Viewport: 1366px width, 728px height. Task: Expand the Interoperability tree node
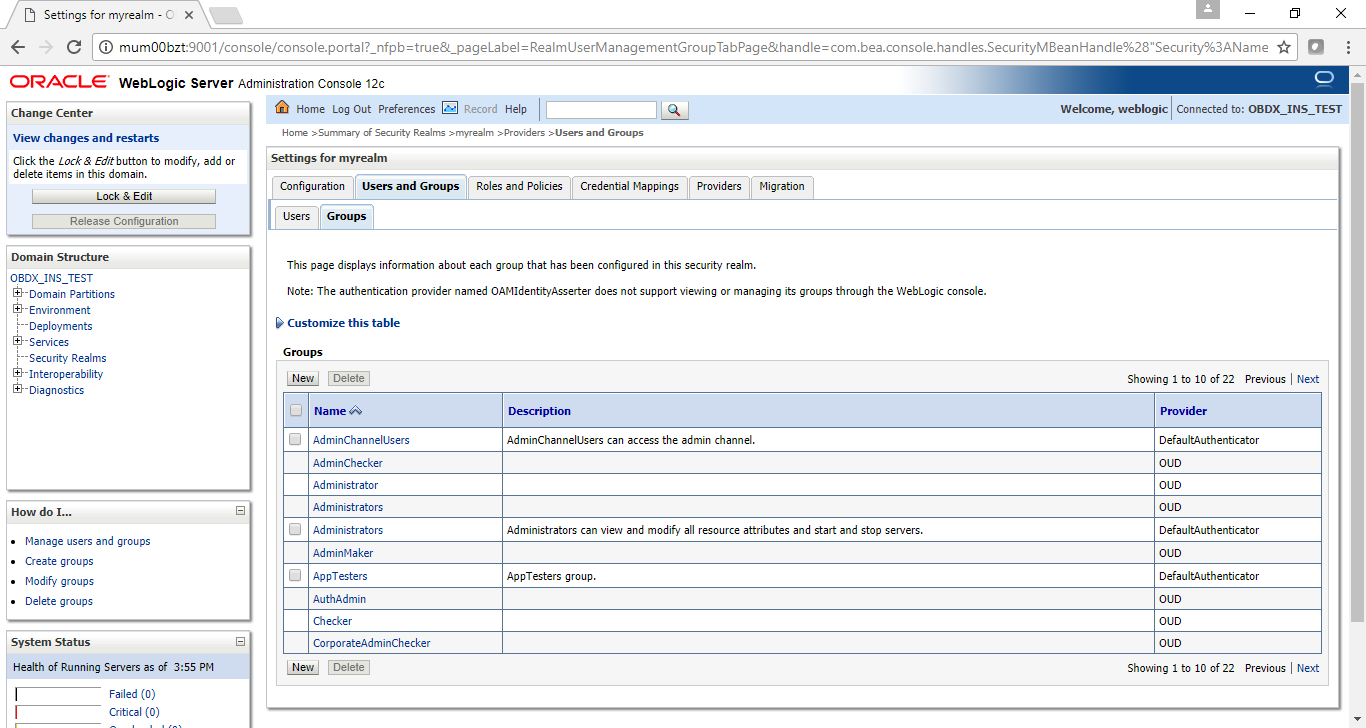click(x=18, y=373)
